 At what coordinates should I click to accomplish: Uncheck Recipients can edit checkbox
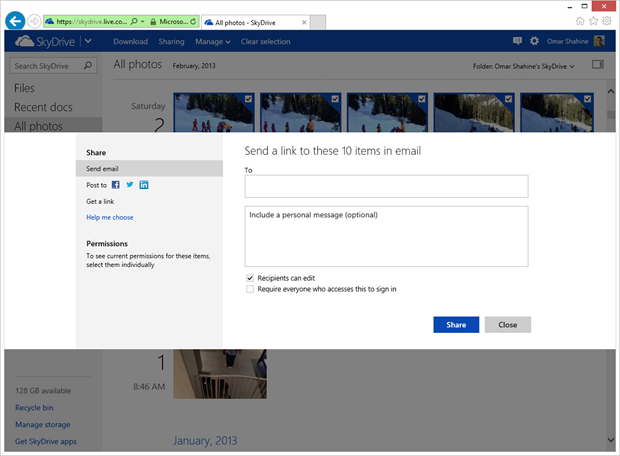tap(250, 277)
